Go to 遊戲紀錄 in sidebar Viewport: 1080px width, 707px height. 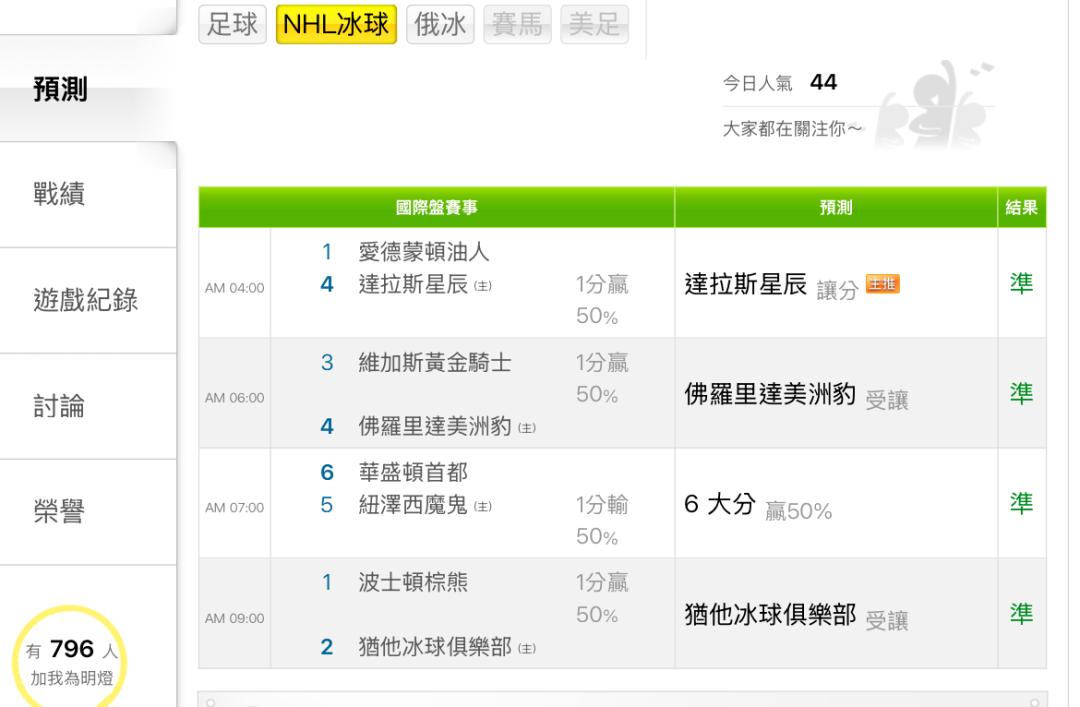click(88, 300)
